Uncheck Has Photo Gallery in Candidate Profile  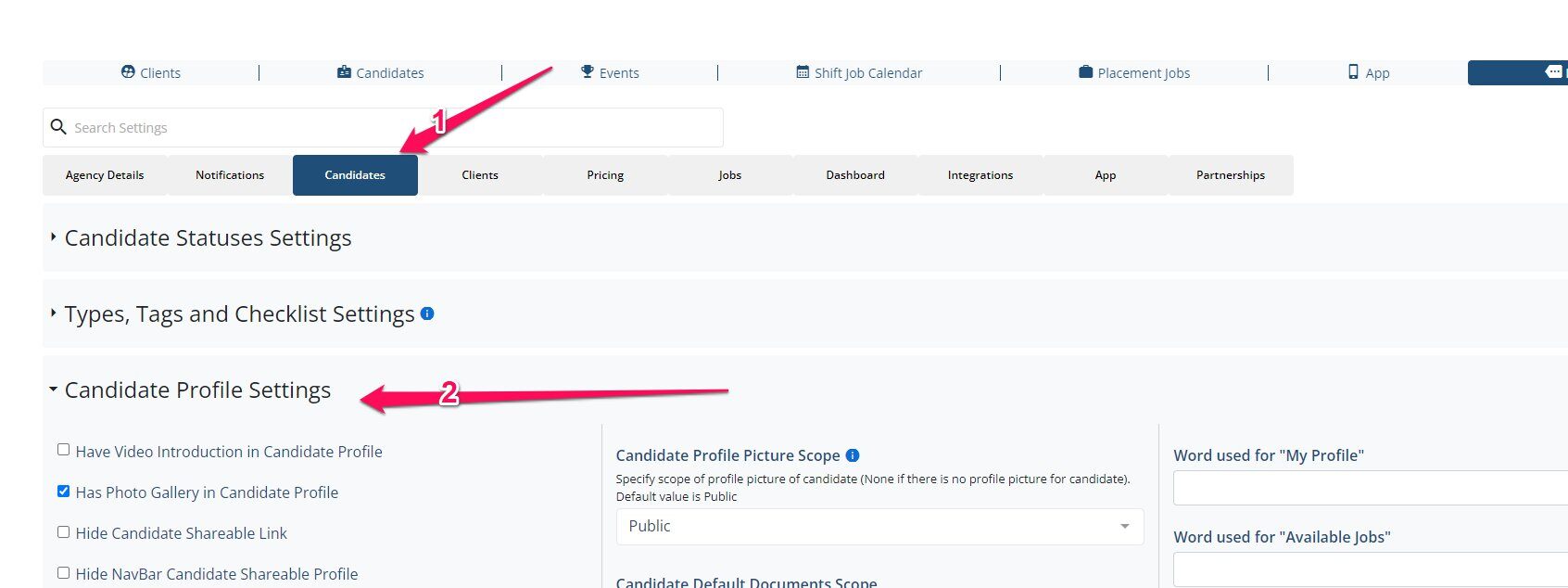63,490
